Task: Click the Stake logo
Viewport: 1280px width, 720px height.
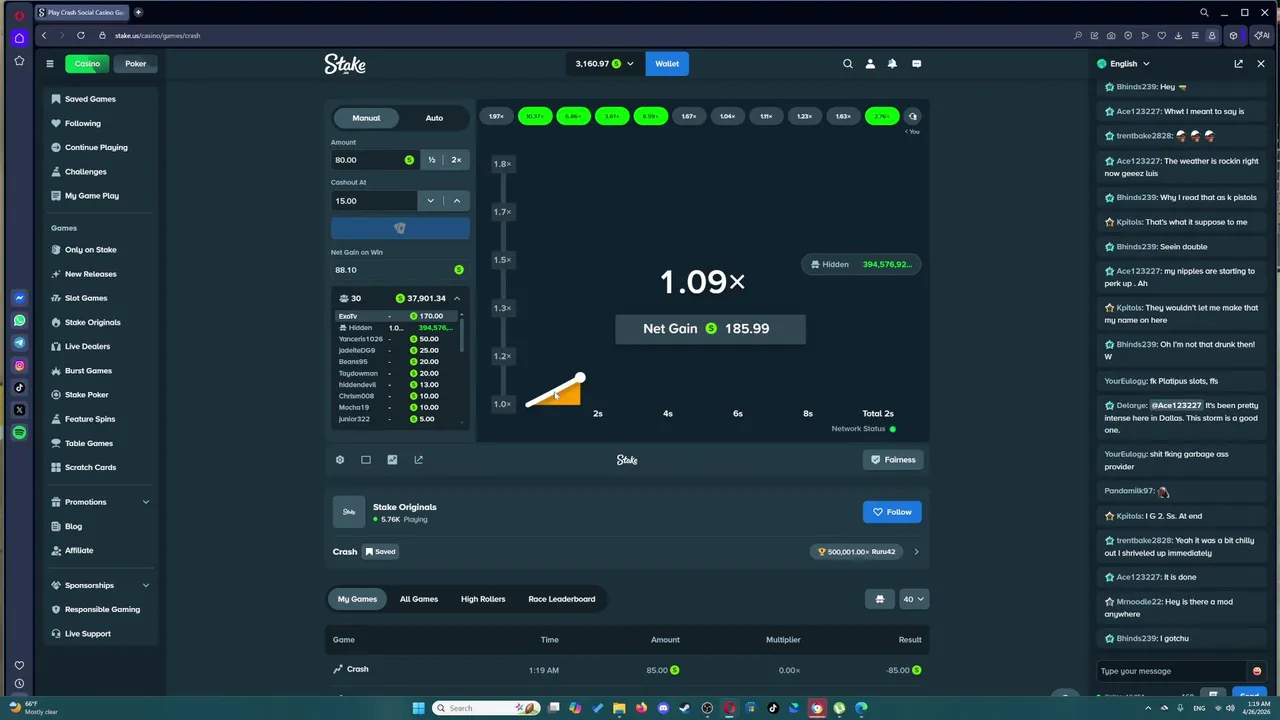Action: pos(345,64)
